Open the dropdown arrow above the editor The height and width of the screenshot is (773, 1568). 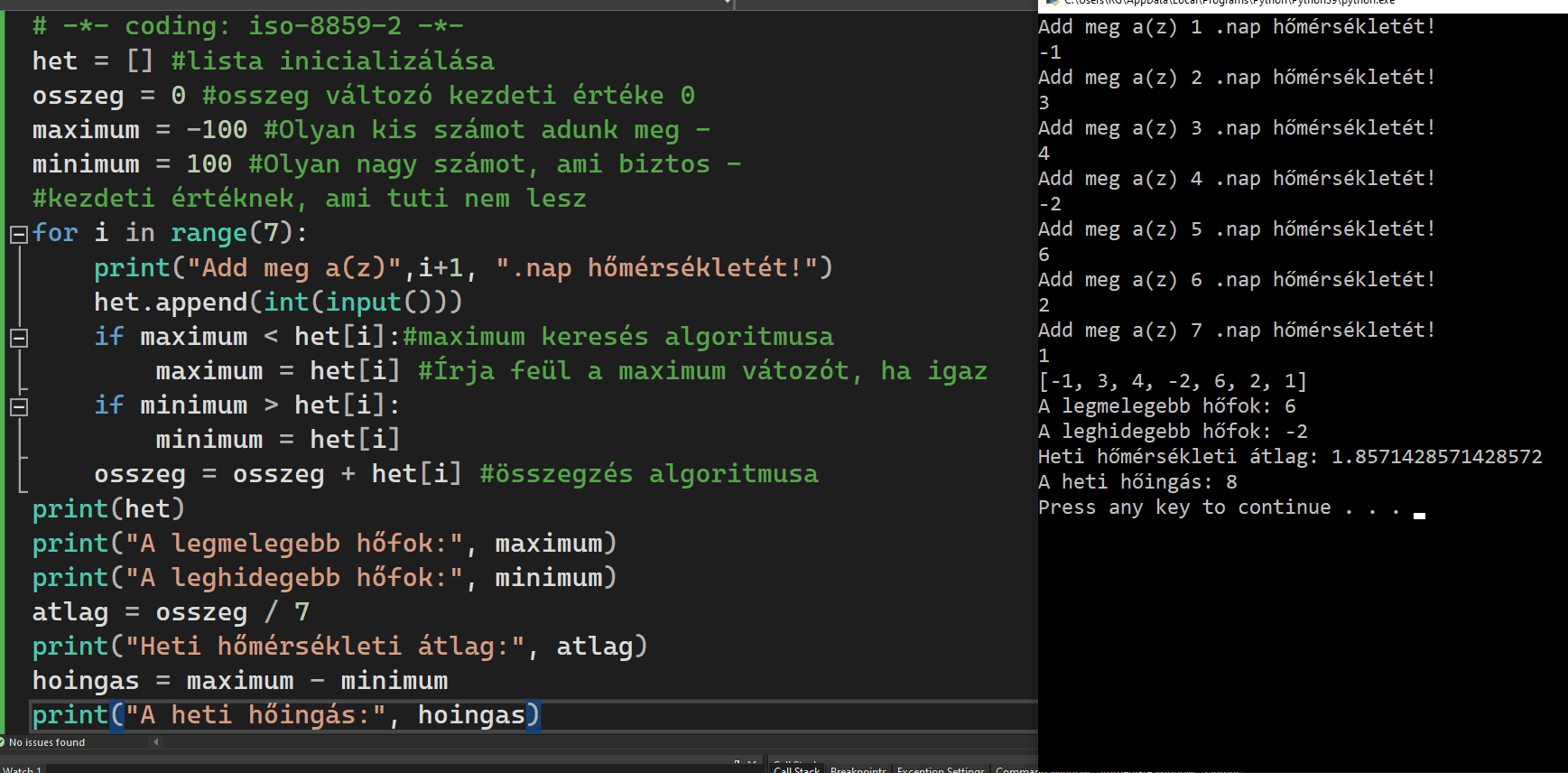point(728,4)
